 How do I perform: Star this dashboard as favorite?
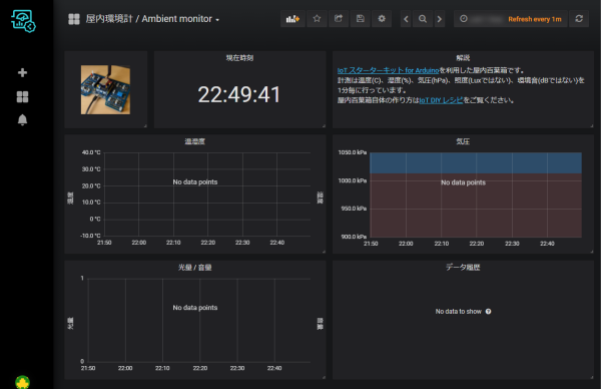point(317,19)
